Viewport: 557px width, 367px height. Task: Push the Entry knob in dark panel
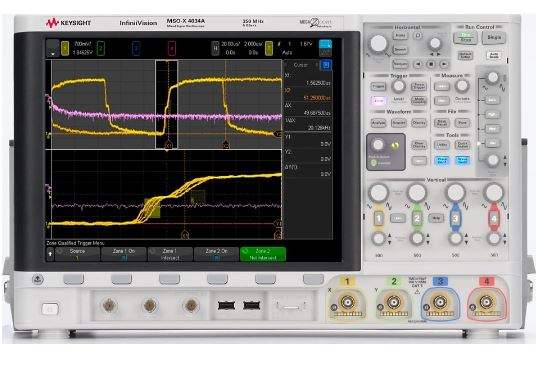click(378, 145)
